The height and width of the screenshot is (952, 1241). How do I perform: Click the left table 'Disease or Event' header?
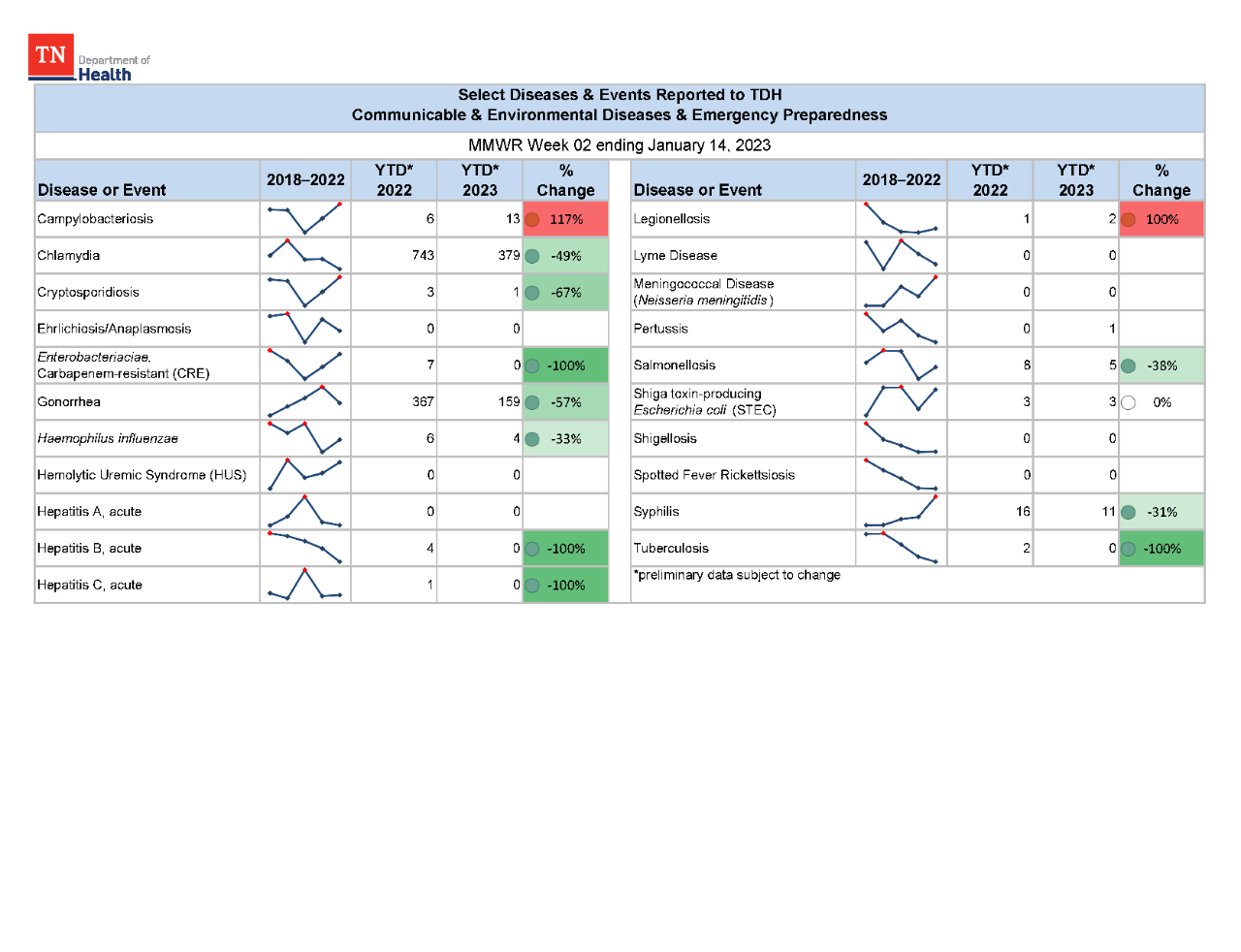click(102, 190)
